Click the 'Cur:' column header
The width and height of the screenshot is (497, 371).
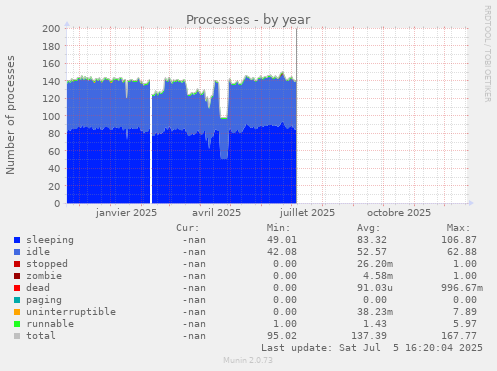[x=188, y=228]
